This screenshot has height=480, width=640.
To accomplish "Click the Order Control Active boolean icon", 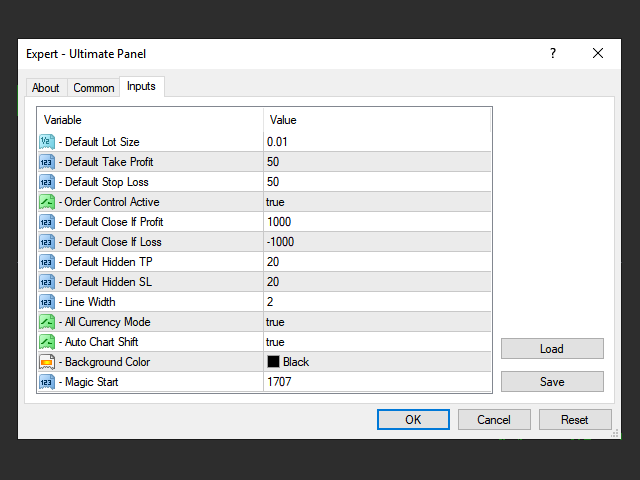I will pos(46,202).
